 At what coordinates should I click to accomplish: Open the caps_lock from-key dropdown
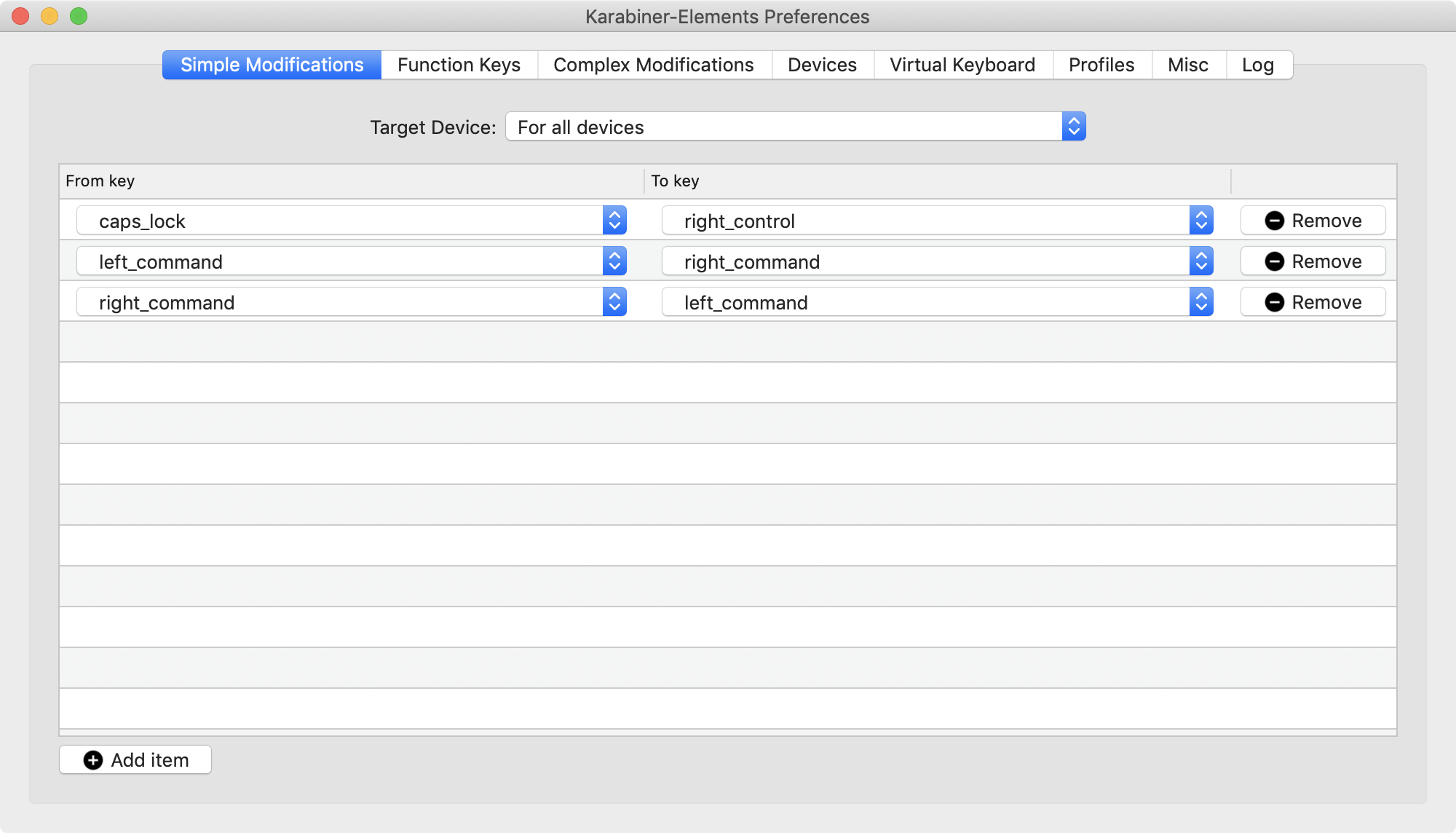coord(352,221)
